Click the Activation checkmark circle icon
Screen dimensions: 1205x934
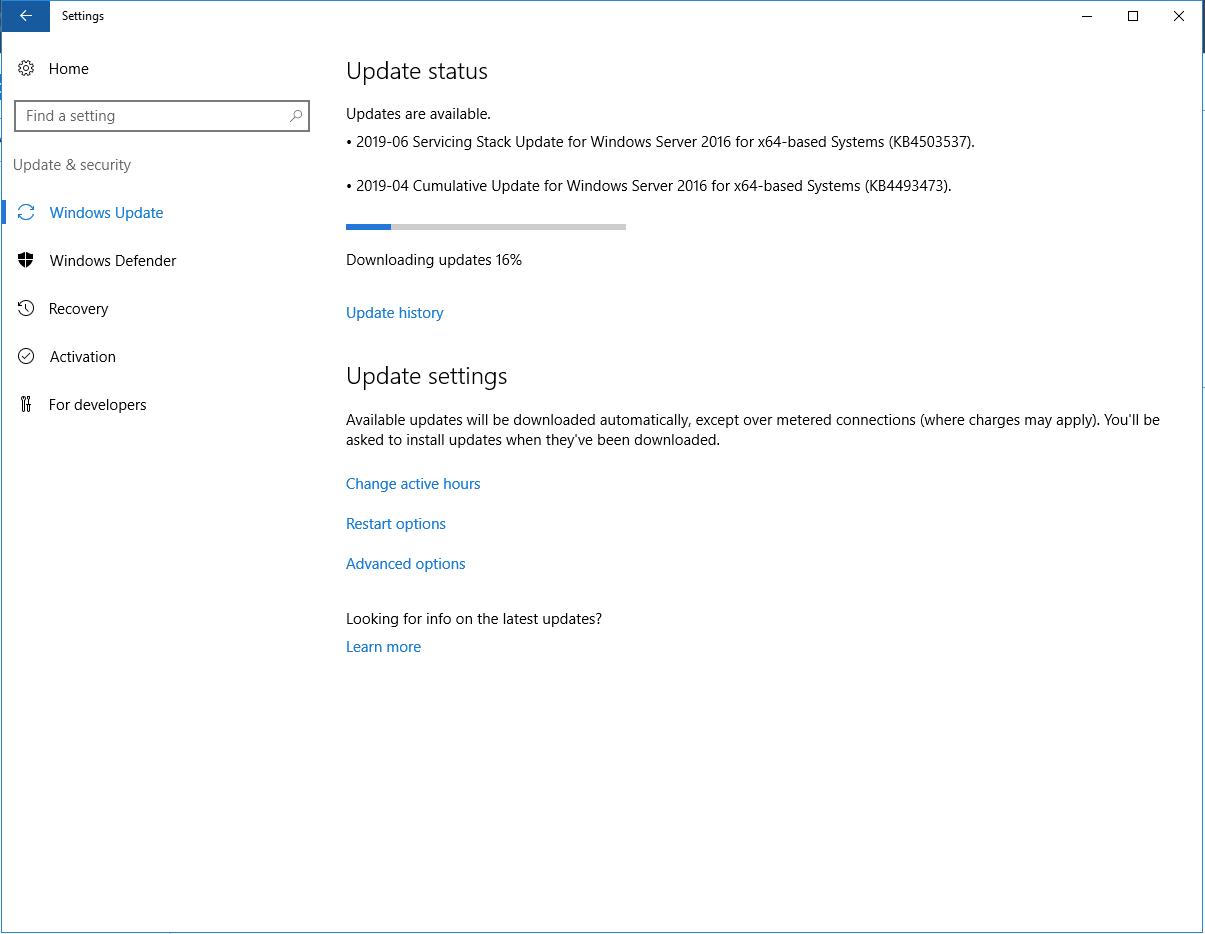(27, 357)
